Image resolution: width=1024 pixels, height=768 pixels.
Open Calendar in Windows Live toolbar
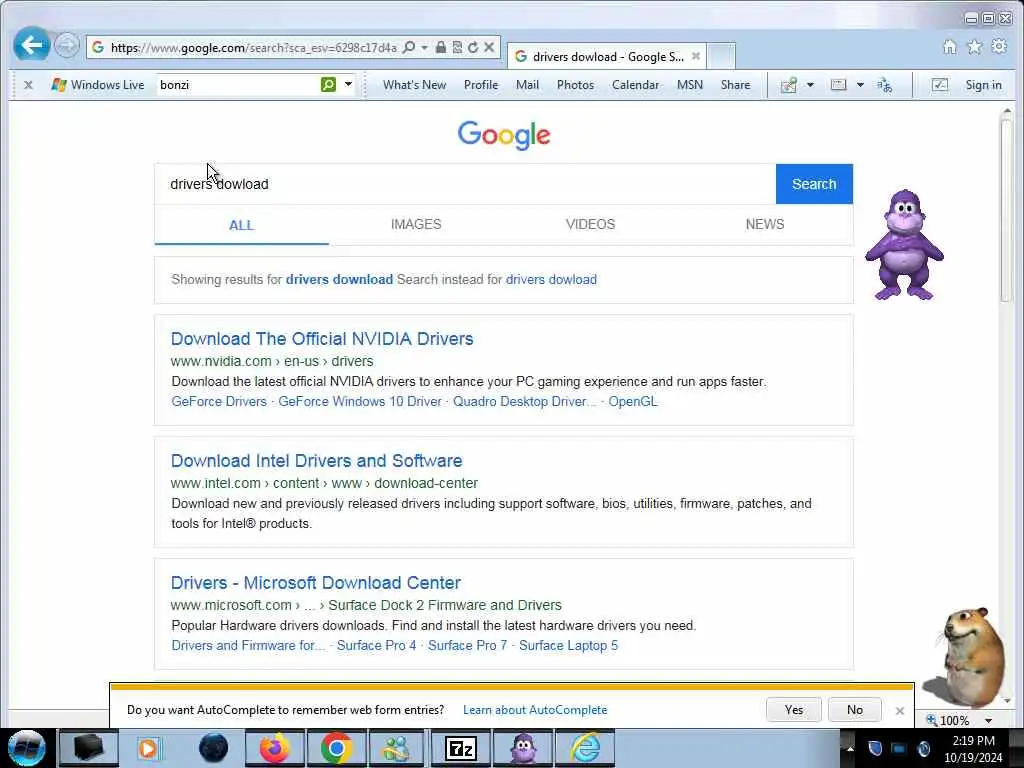click(x=635, y=85)
